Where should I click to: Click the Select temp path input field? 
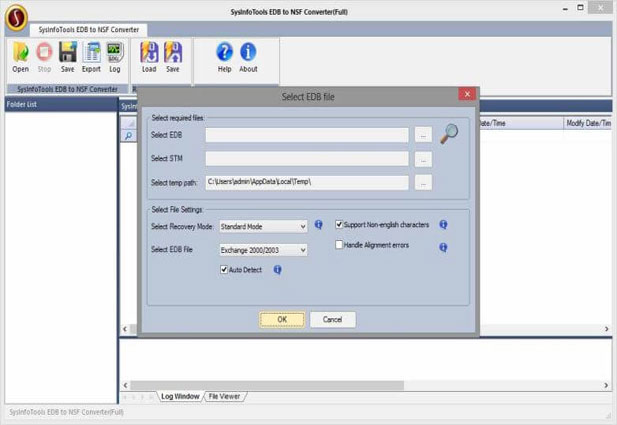tap(307, 183)
